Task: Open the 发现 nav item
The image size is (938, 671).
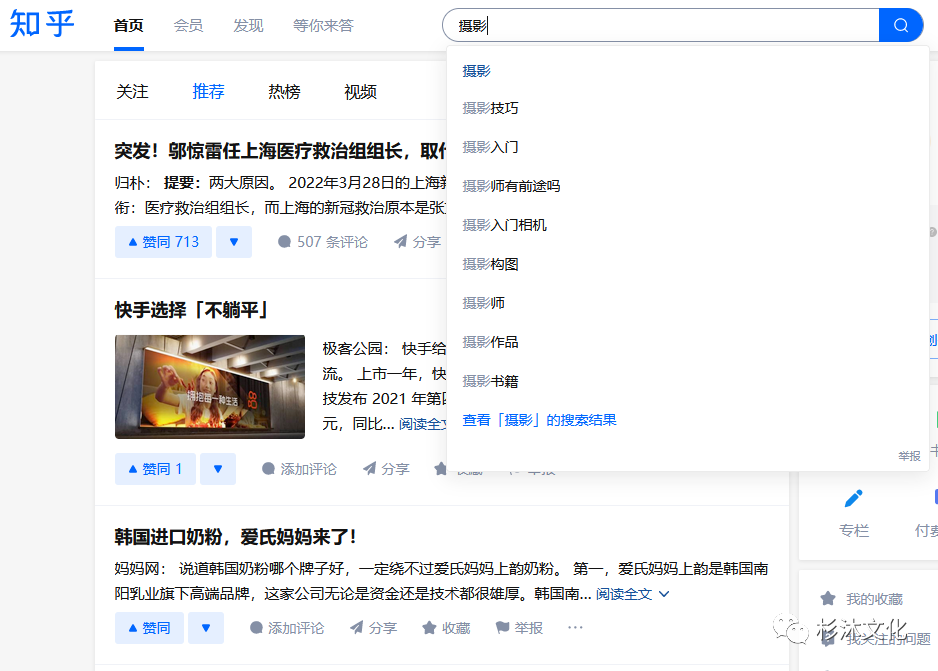Action: pos(248,26)
